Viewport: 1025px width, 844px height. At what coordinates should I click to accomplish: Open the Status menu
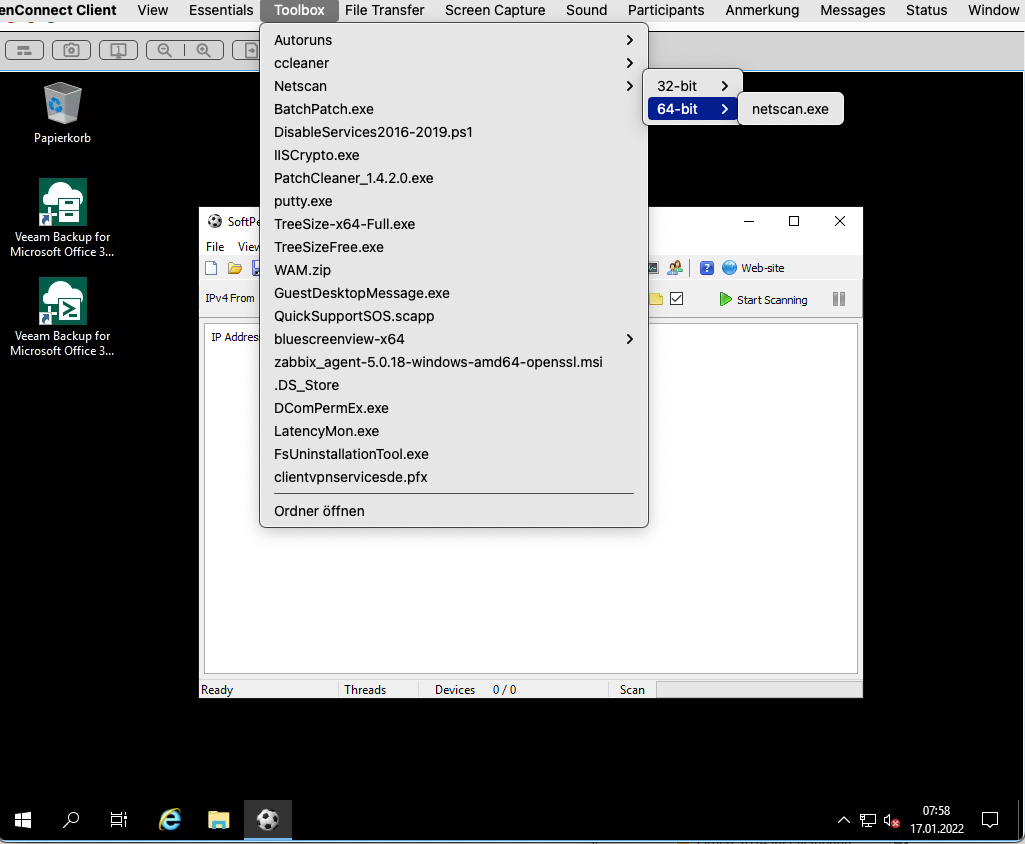pyautogui.click(x=926, y=10)
